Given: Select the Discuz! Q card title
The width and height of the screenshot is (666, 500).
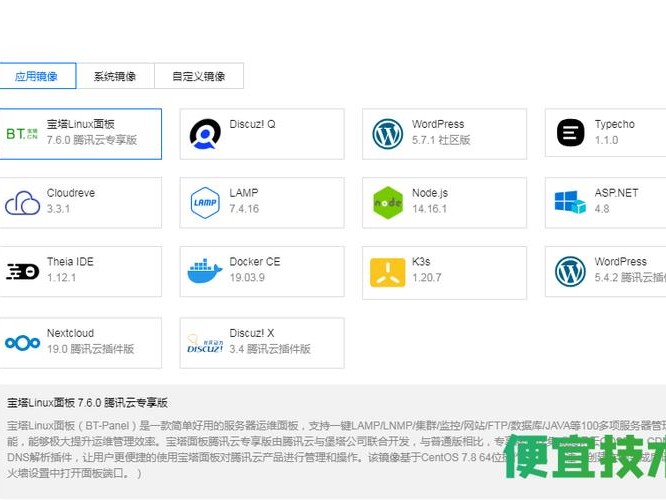Looking at the screenshot, I should tap(252, 124).
